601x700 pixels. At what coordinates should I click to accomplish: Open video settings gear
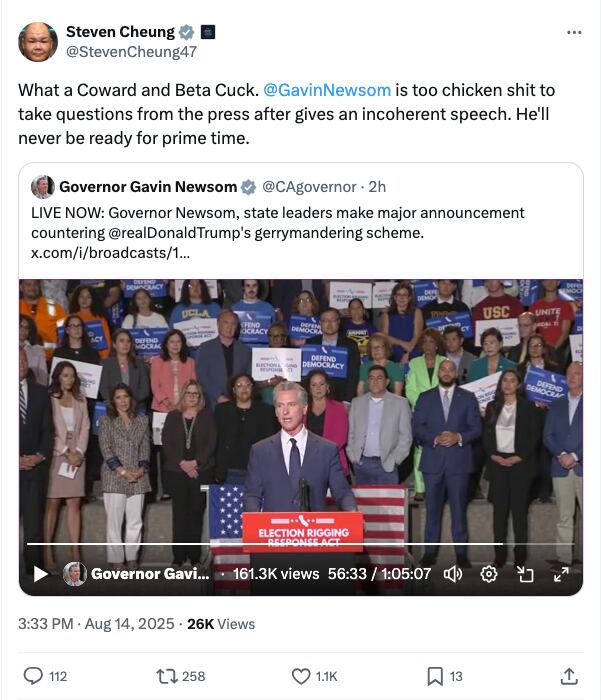pos(489,574)
